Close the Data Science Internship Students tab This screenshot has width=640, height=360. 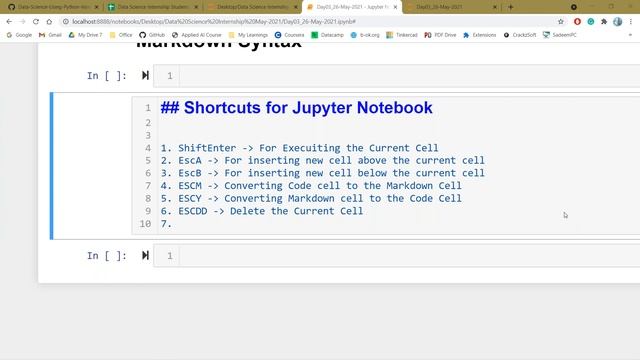click(196, 7)
